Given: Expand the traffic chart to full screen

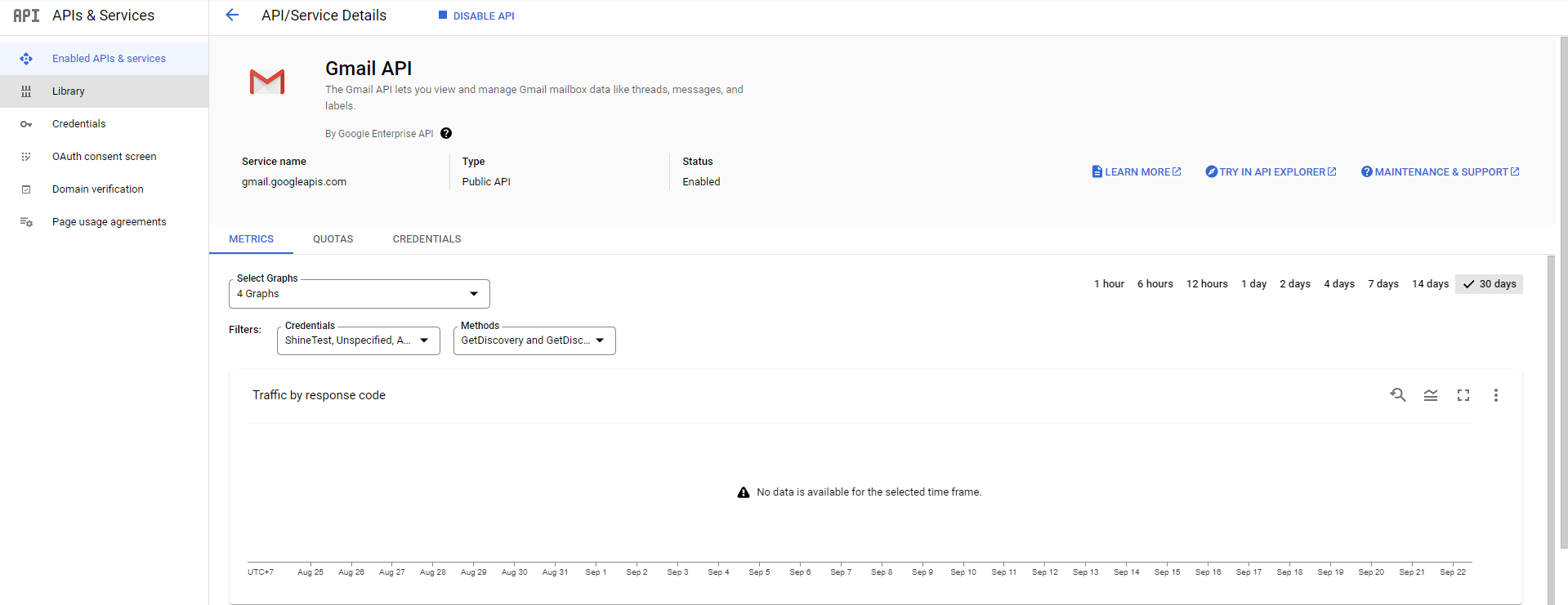Looking at the screenshot, I should [1463, 395].
